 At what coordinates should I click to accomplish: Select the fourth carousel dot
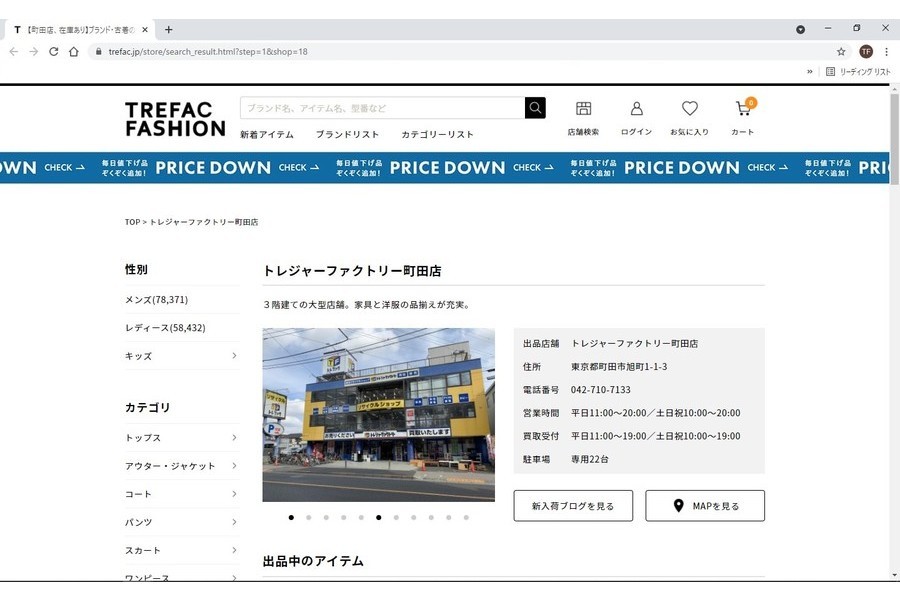[x=344, y=517]
